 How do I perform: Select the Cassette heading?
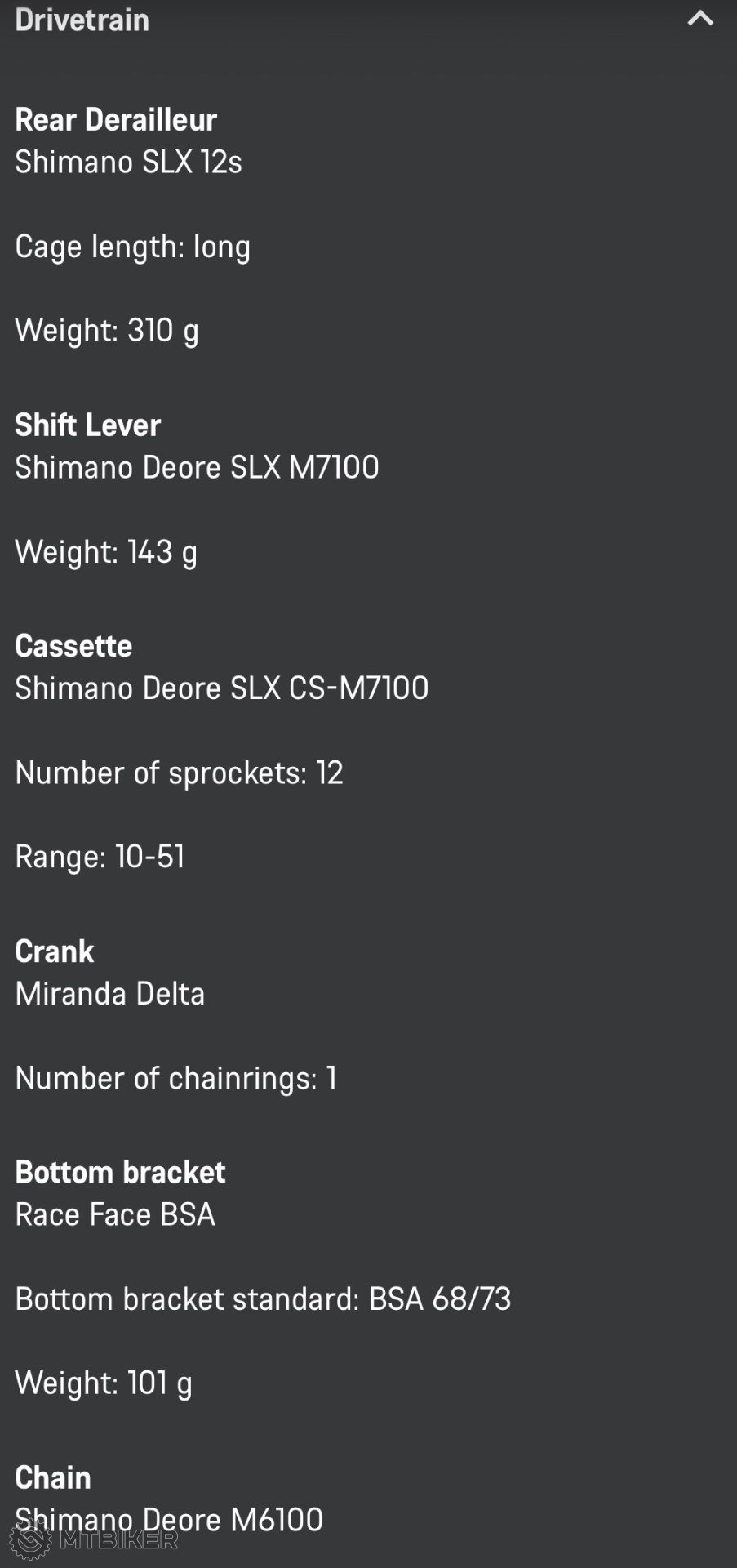(x=73, y=646)
